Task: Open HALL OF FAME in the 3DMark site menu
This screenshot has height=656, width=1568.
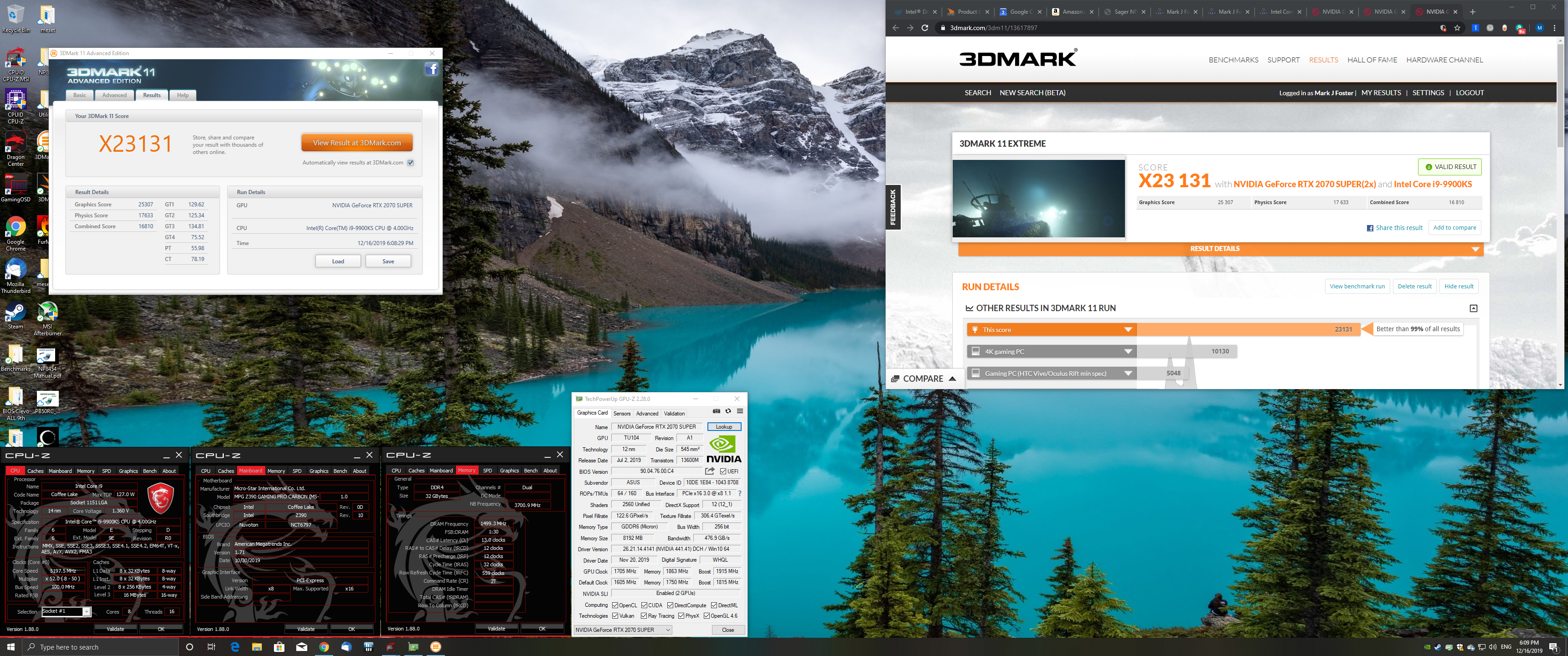Action: [1372, 60]
